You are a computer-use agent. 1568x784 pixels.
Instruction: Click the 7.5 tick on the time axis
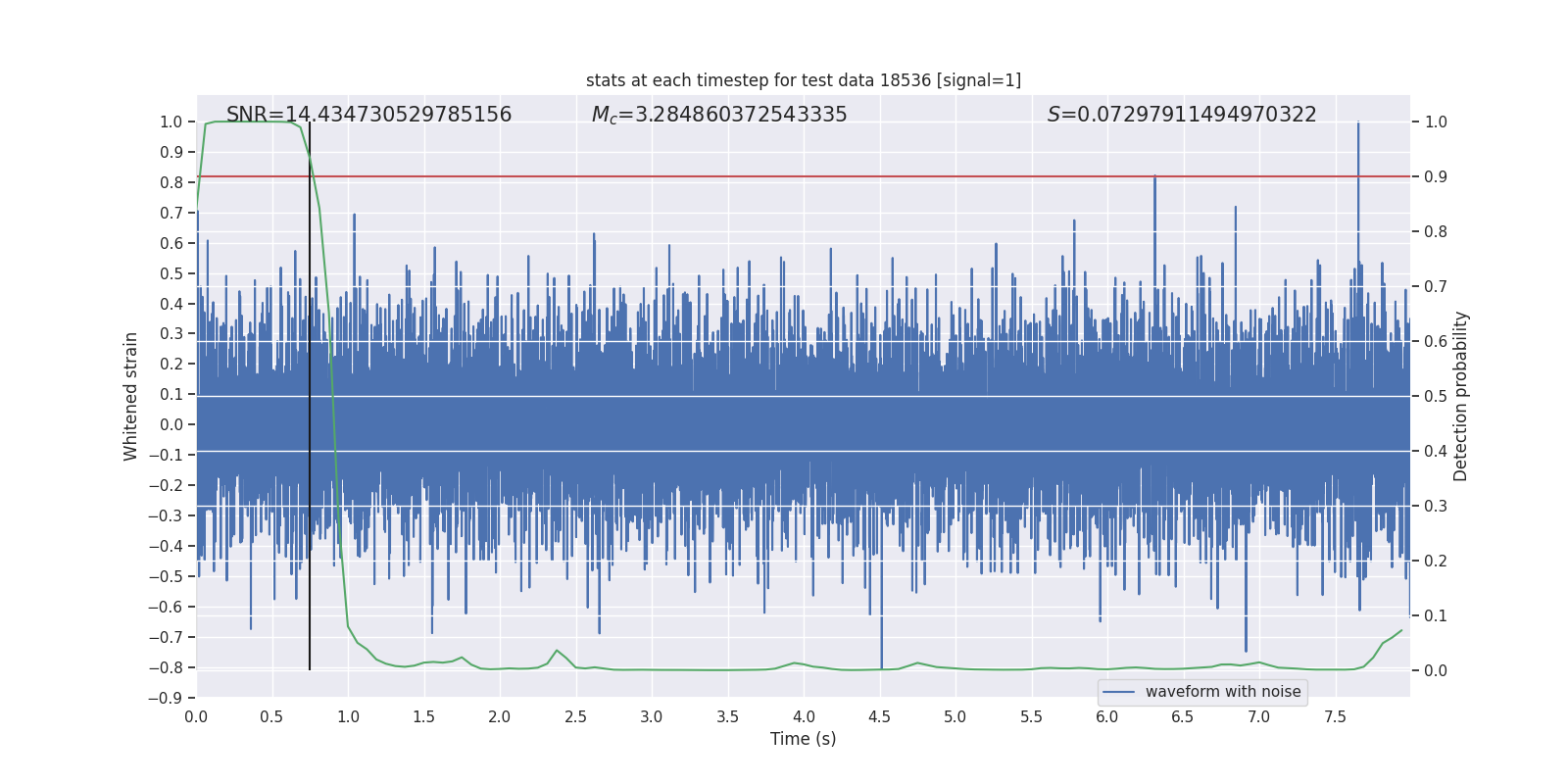(1335, 716)
